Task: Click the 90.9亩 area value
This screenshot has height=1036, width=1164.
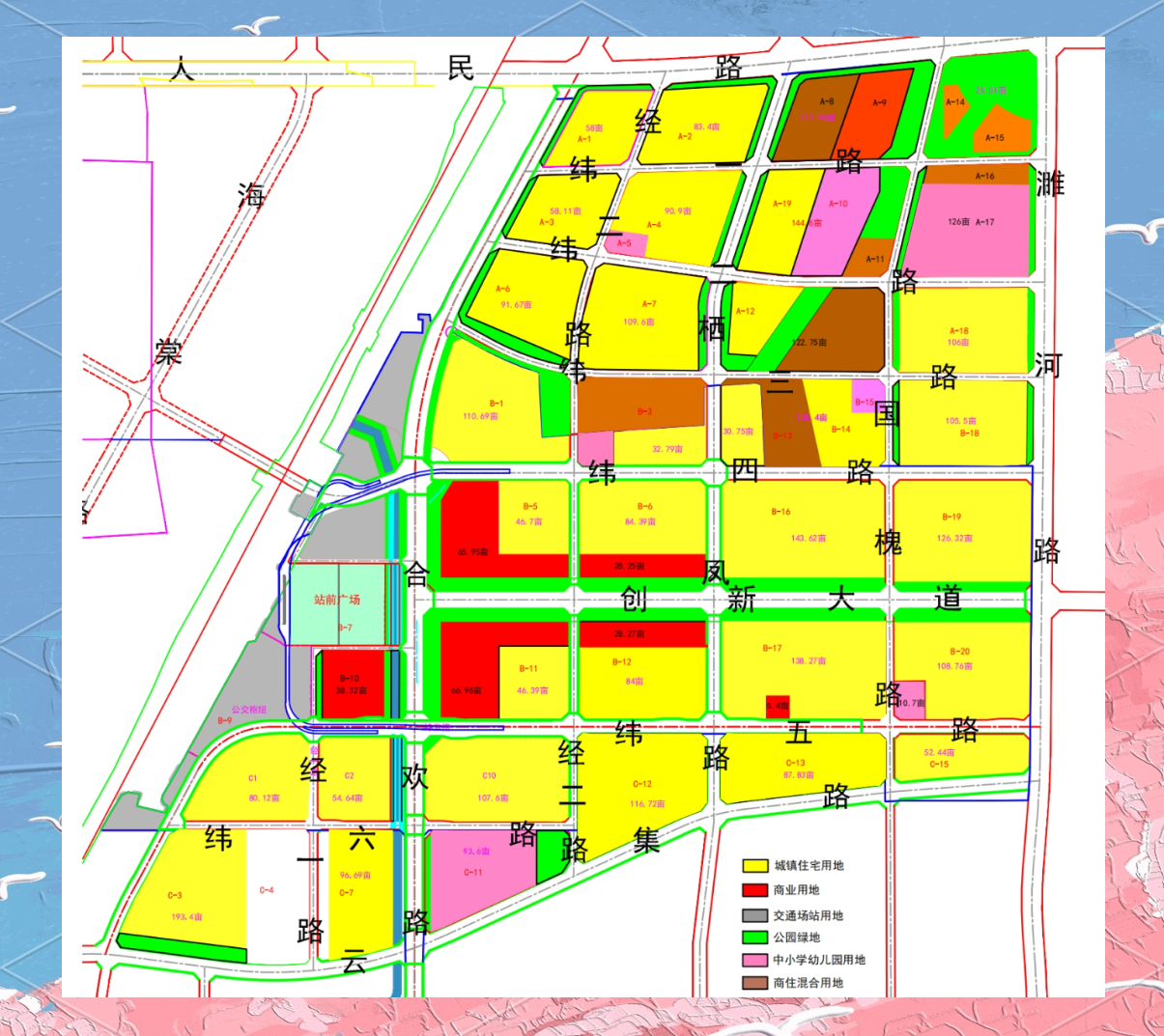Action: (677, 211)
